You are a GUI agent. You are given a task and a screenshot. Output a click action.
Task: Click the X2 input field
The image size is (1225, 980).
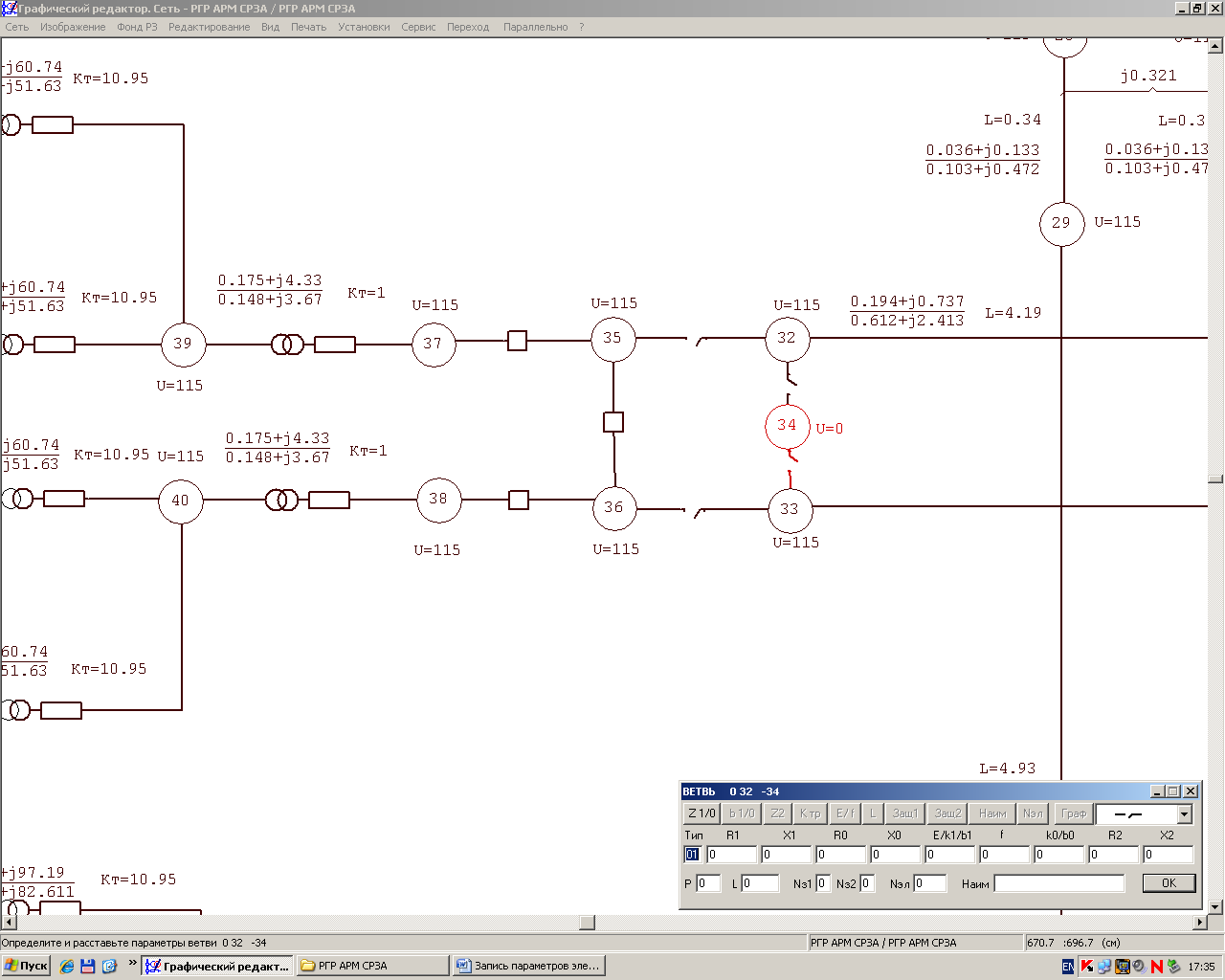tap(1169, 855)
